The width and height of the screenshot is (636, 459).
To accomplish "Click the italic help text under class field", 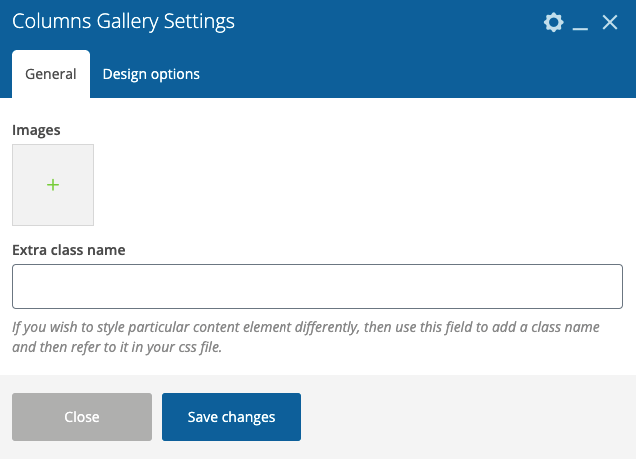I will (306, 337).
